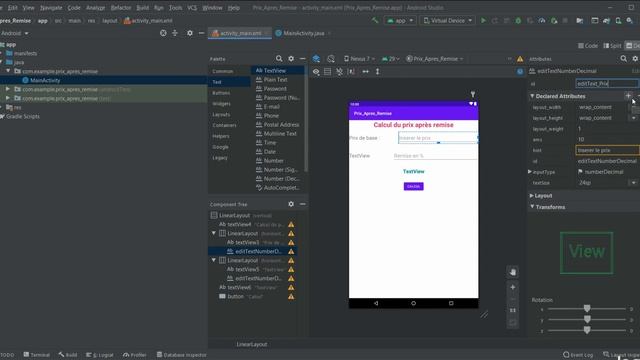Open Project panel settings gear
Viewport: 640px width, 360px height.
190,33
